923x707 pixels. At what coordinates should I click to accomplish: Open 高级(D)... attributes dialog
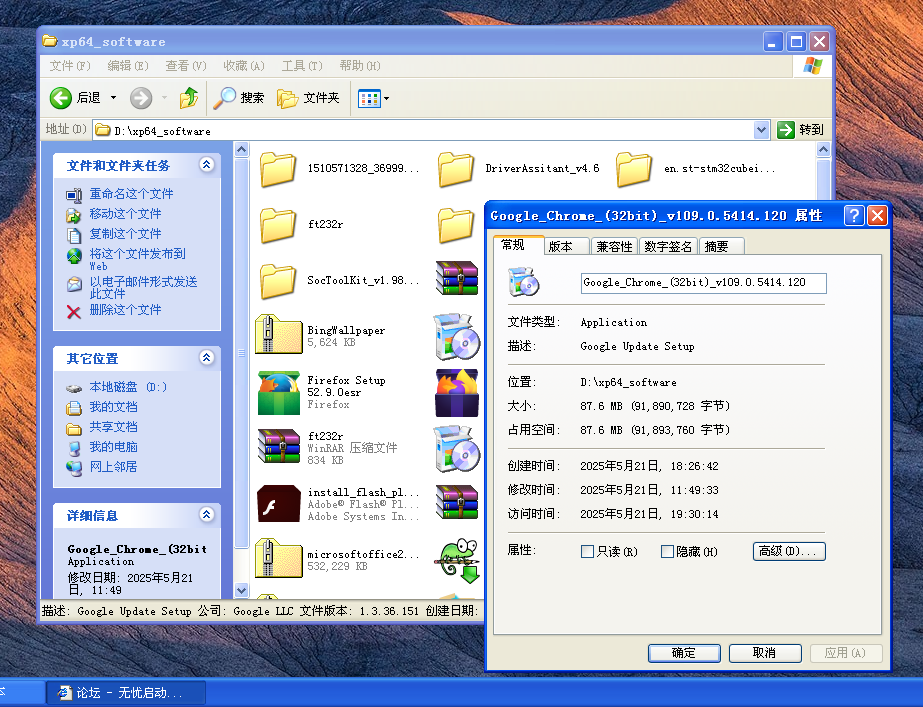click(x=789, y=552)
